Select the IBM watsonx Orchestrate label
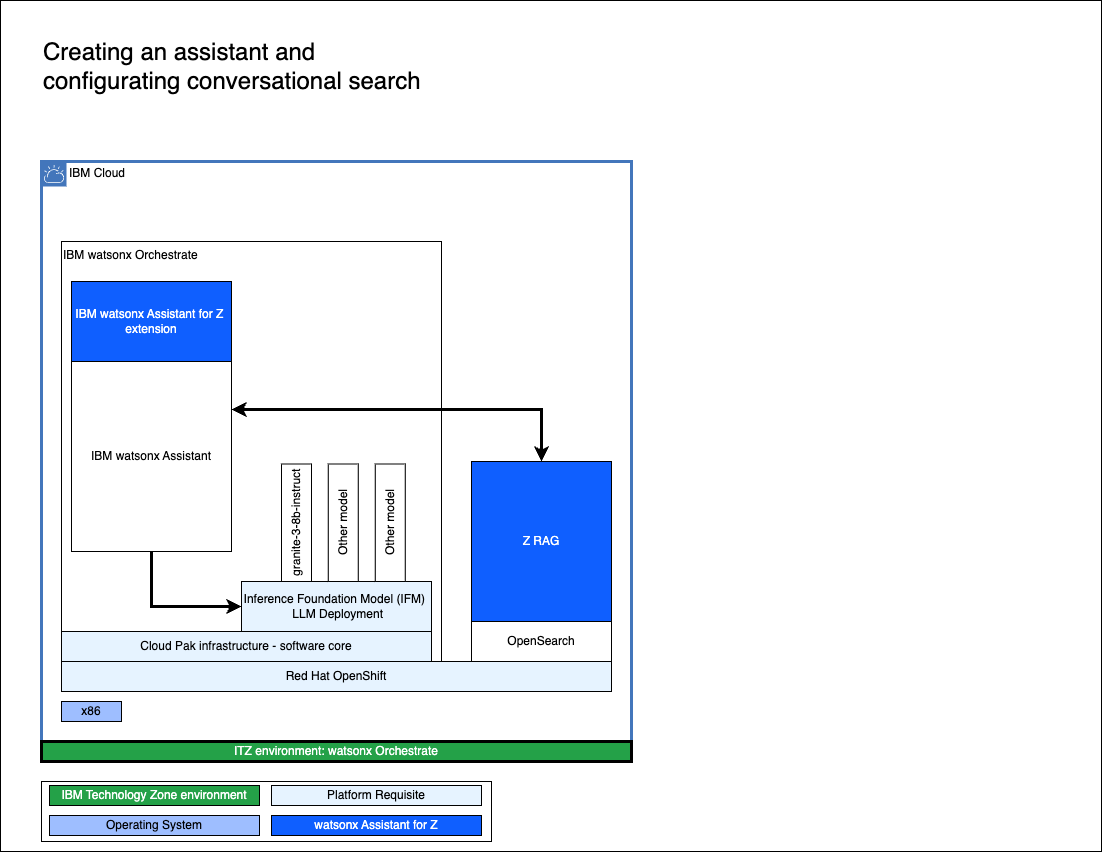 pos(131,255)
